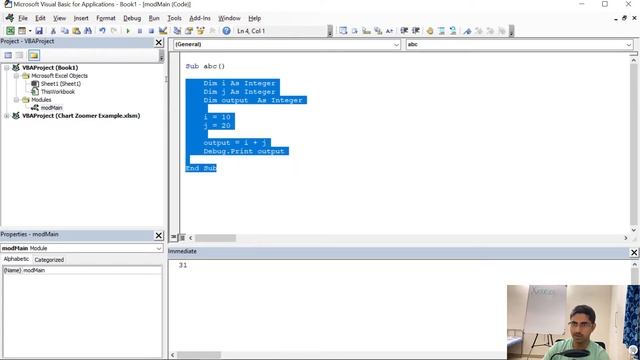The width and height of the screenshot is (640, 360).
Task: Indent the selected code with Indent icon
Action: click(x=404, y=31)
